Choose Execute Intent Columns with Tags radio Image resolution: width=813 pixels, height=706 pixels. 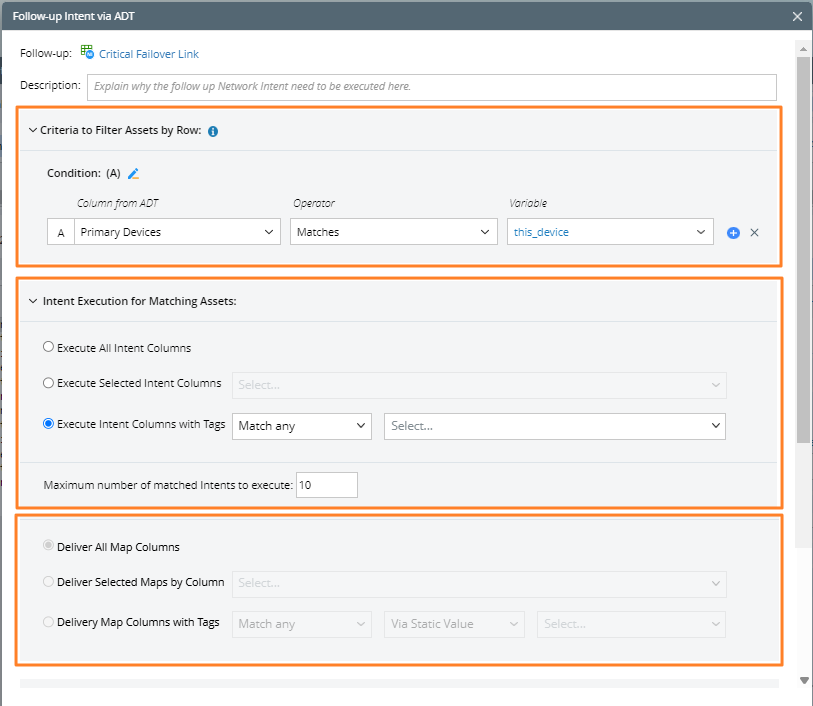click(49, 424)
